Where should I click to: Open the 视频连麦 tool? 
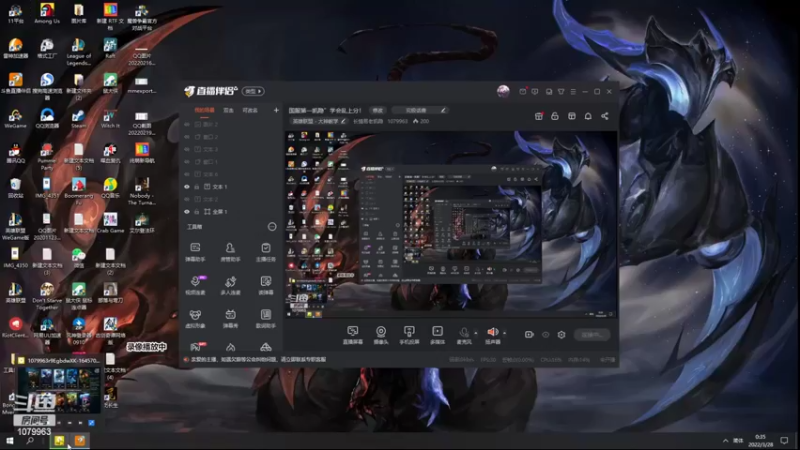click(x=195, y=285)
